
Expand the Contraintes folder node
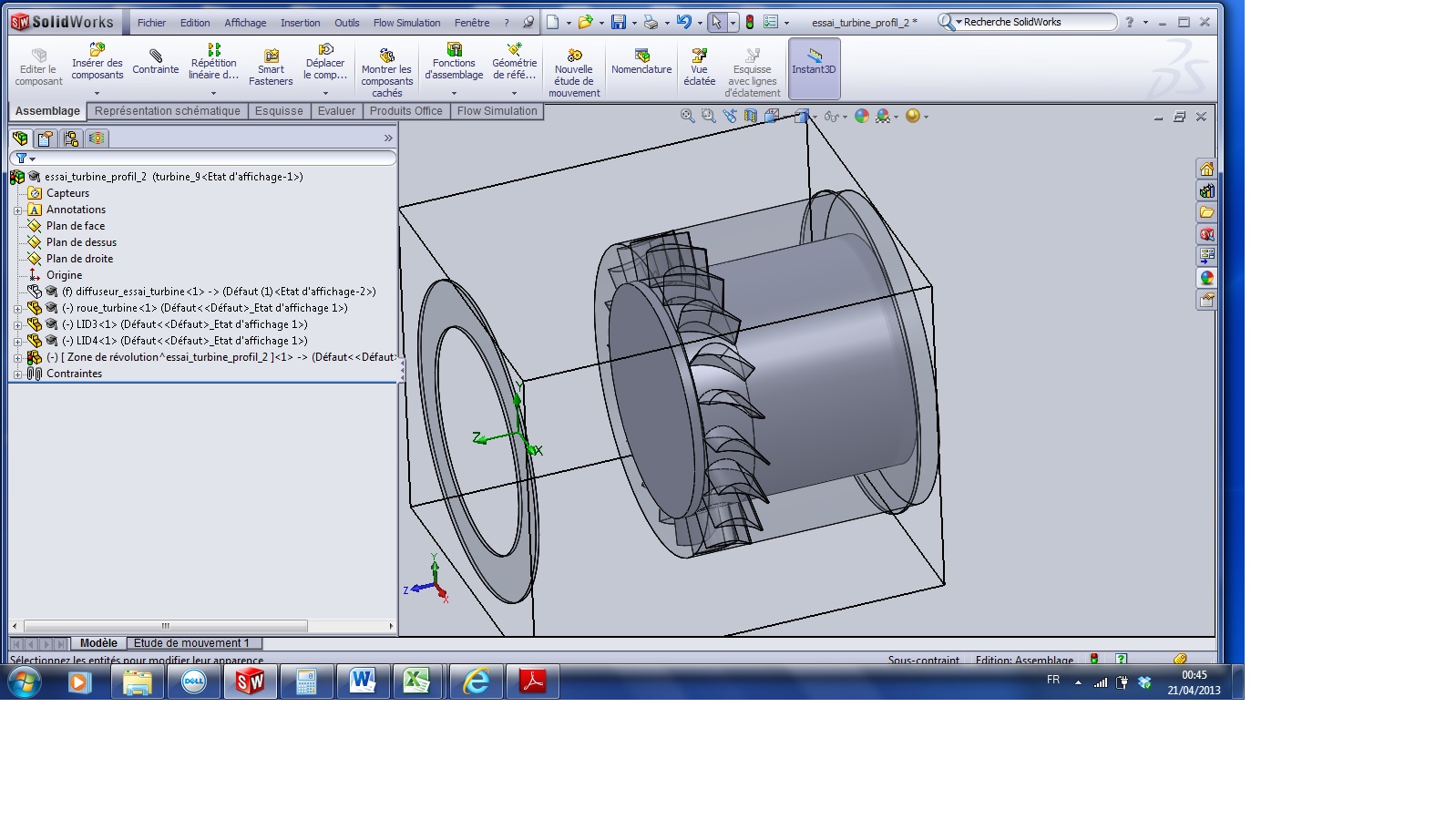point(17,374)
